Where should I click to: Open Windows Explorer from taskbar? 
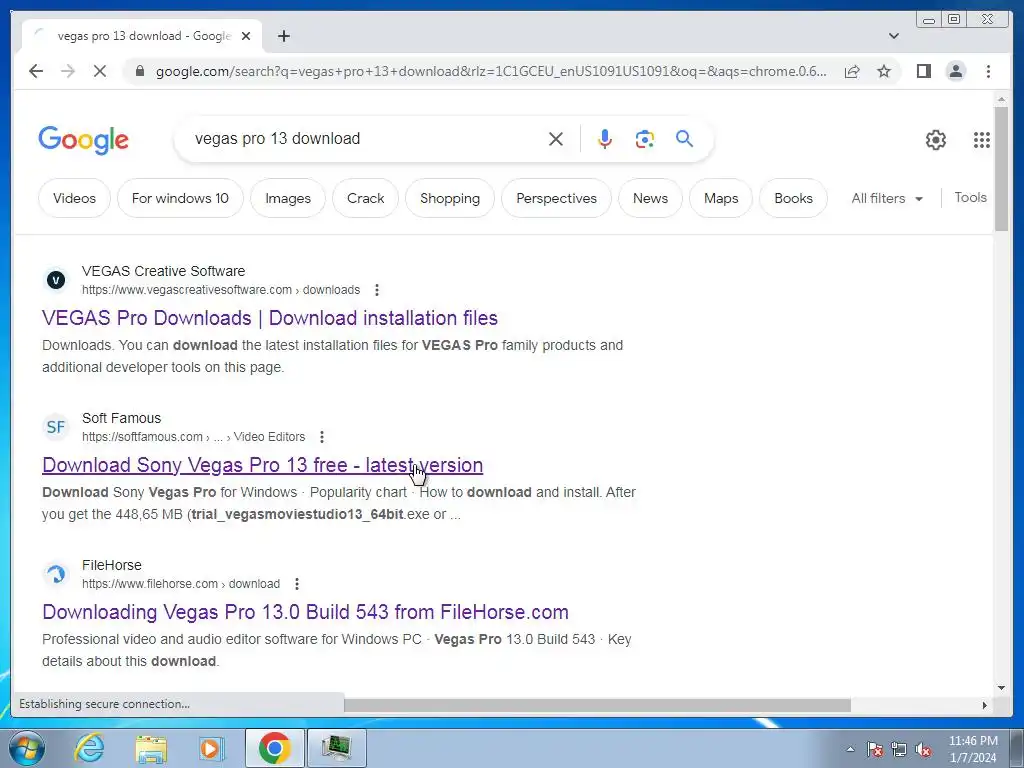pos(151,748)
